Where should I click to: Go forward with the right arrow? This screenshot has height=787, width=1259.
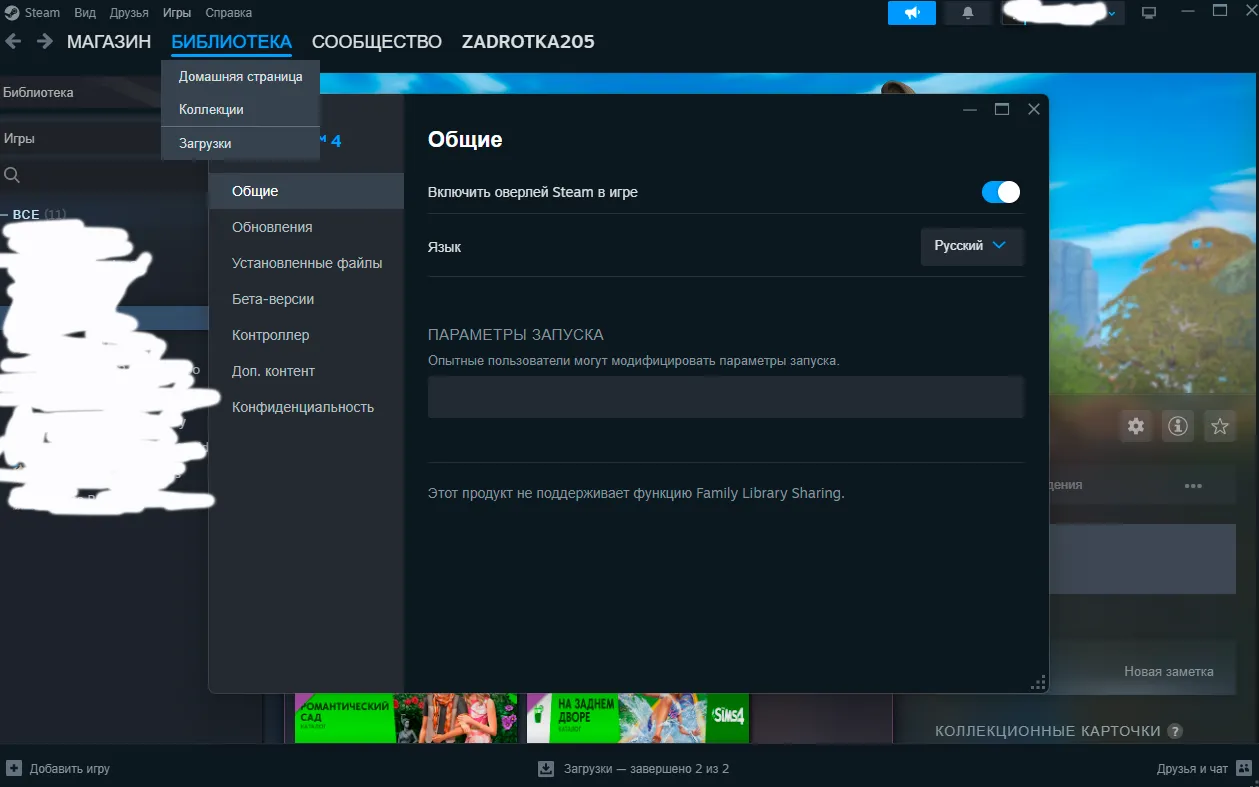click(45, 41)
